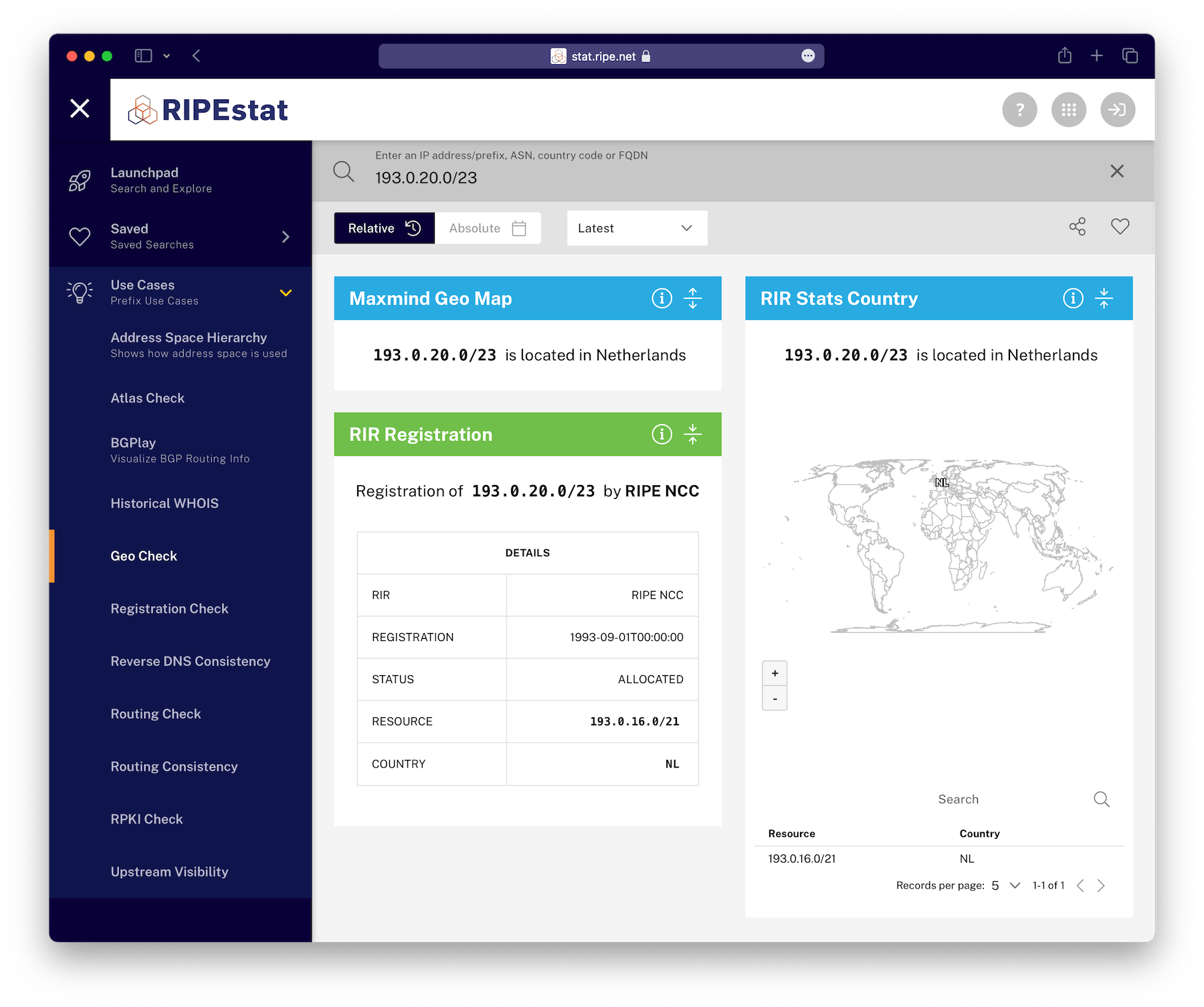Open the address bar more options icon
This screenshot has height=1007, width=1204.
point(808,56)
